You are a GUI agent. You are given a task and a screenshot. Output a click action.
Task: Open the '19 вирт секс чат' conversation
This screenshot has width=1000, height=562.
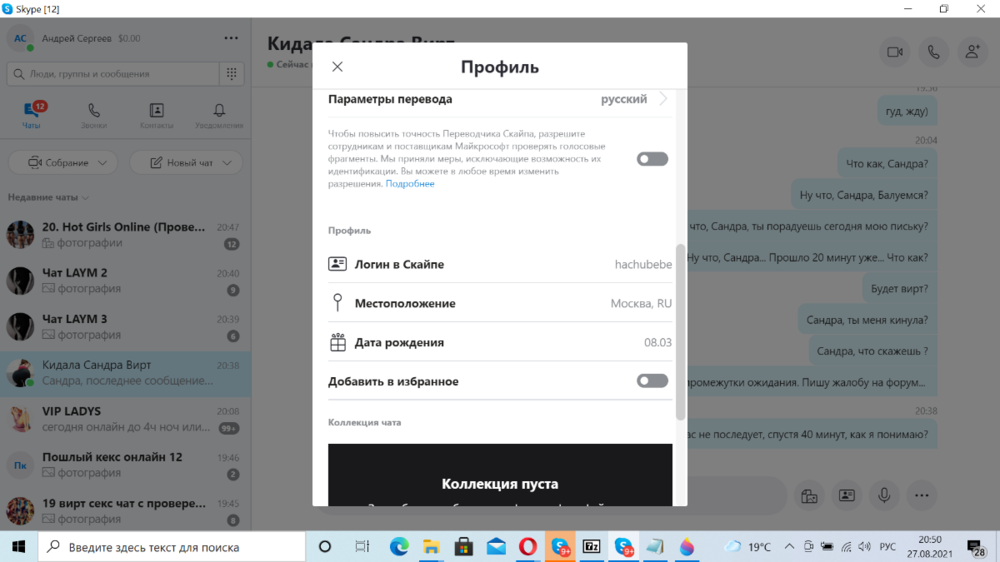[x=125, y=511]
